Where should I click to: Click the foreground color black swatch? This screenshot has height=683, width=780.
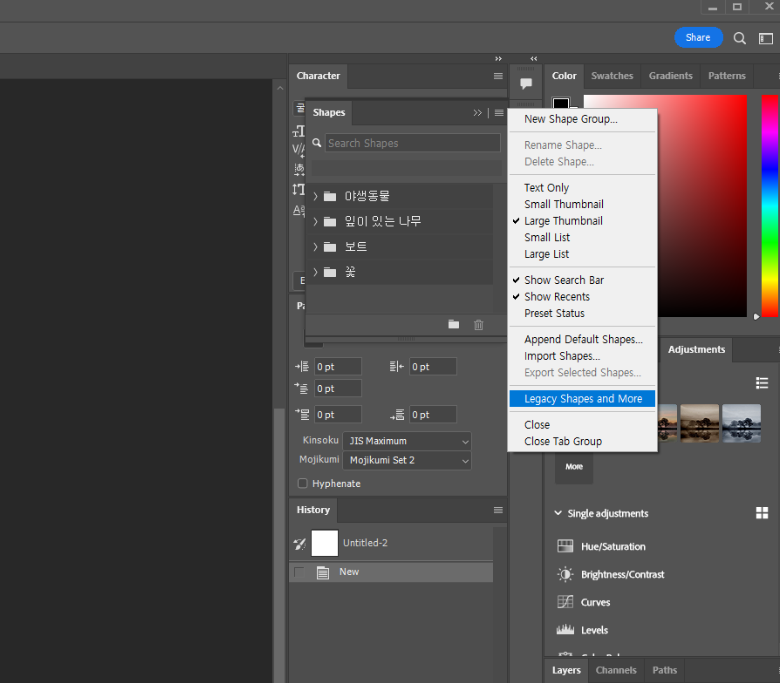561,104
